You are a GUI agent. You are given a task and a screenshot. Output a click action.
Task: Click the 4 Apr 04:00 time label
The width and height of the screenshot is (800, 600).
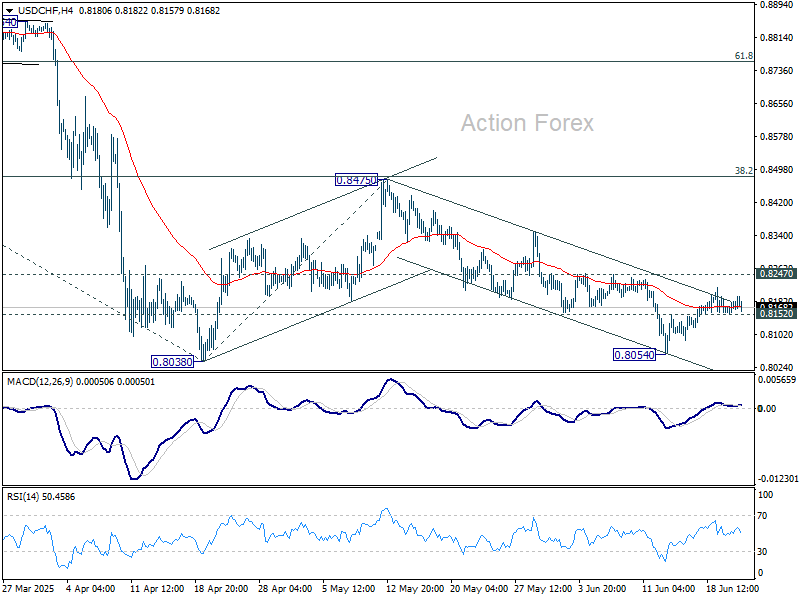click(x=91, y=588)
